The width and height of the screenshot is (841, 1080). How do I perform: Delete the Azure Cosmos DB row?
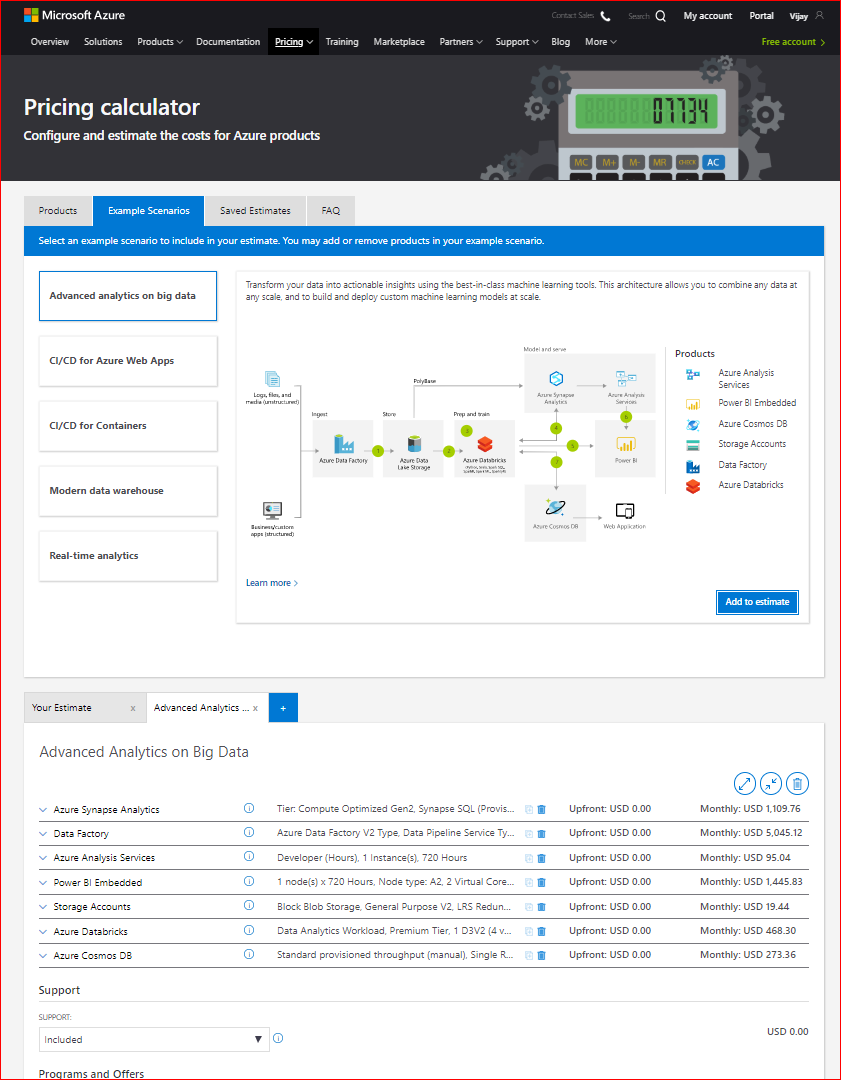pyautogui.click(x=541, y=955)
